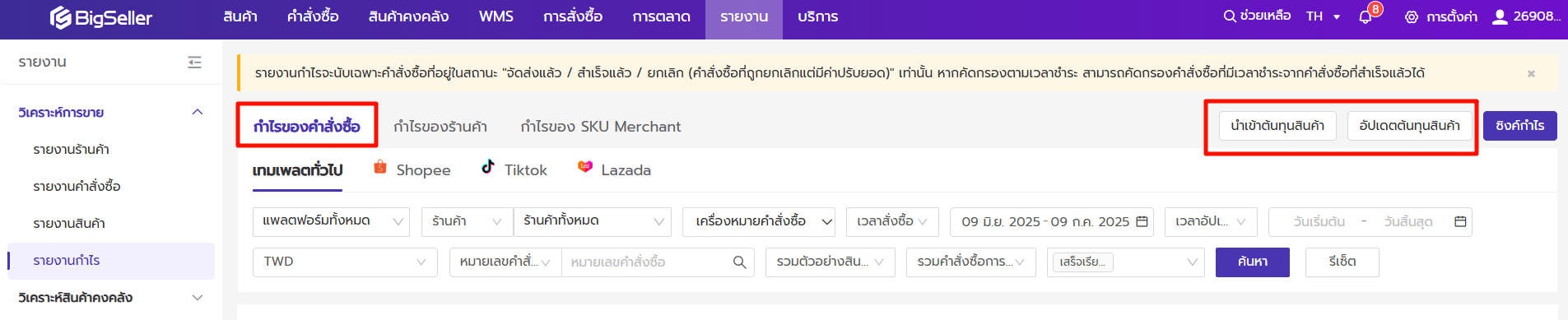Click the ค้นหา search button

(1252, 262)
